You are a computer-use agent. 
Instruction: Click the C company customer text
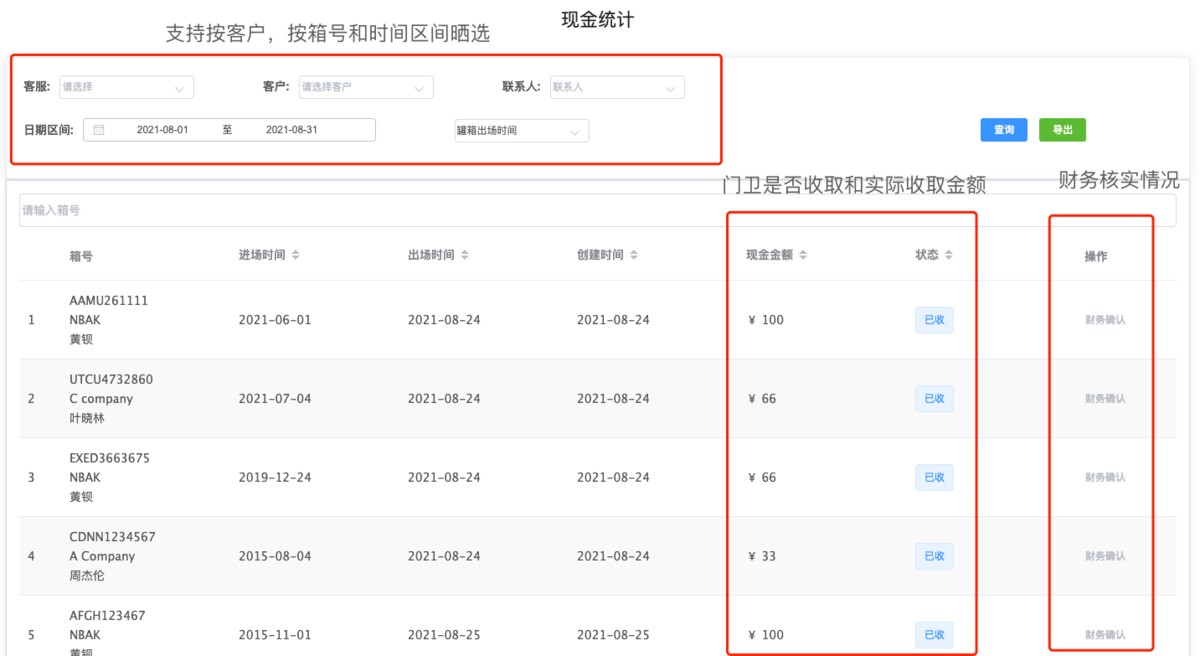click(101, 399)
